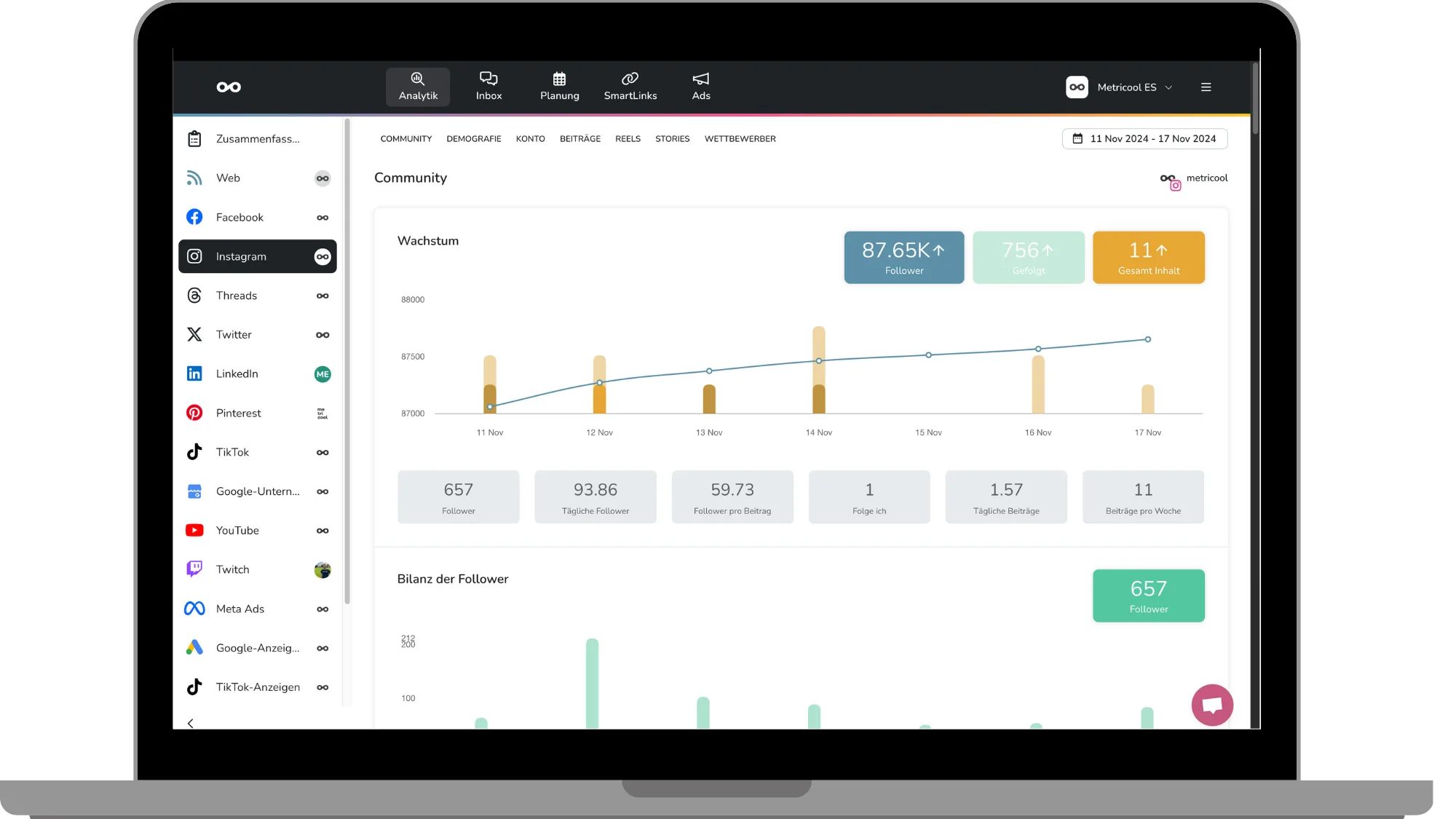Toggle the blue Follower metric card
This screenshot has height=819, width=1456.
click(903, 258)
